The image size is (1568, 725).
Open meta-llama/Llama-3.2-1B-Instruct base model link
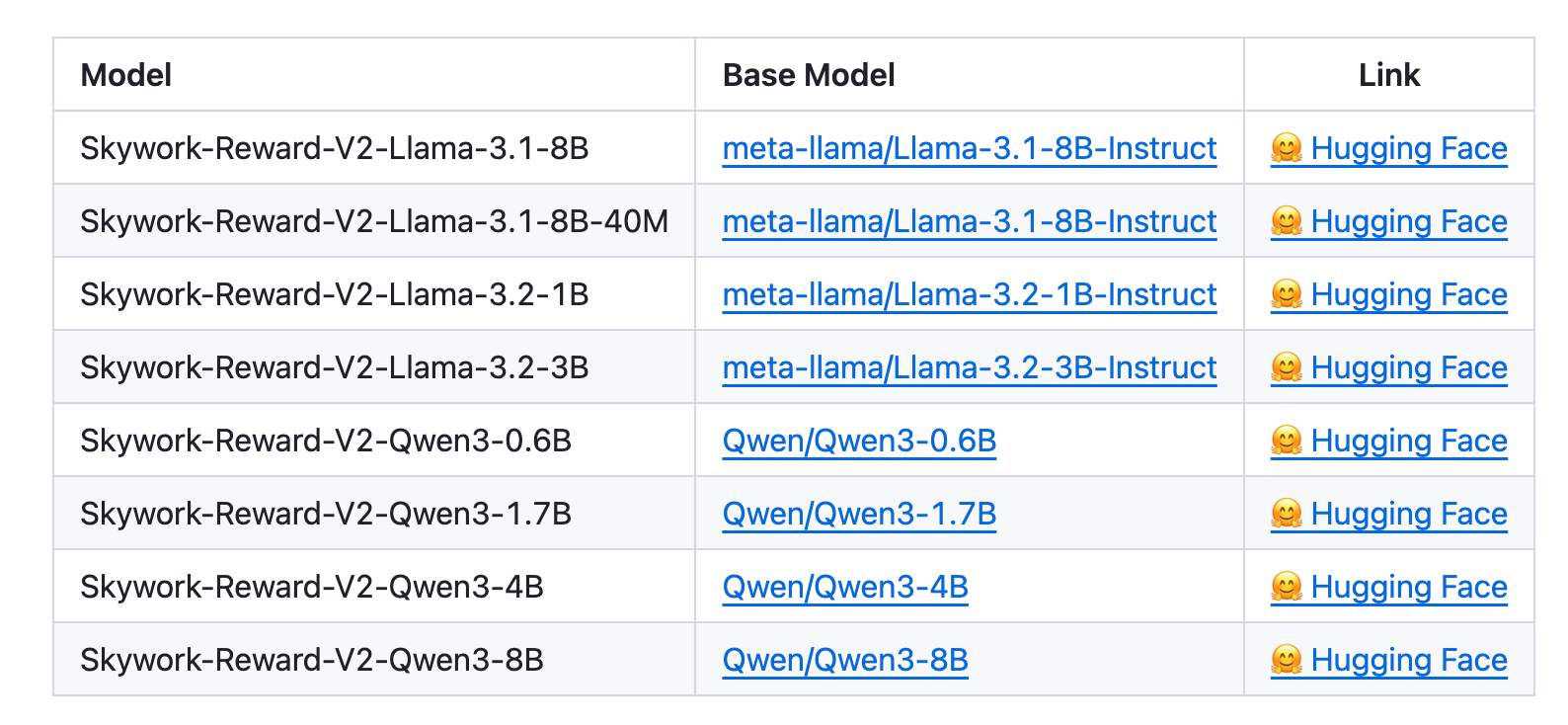point(969,294)
